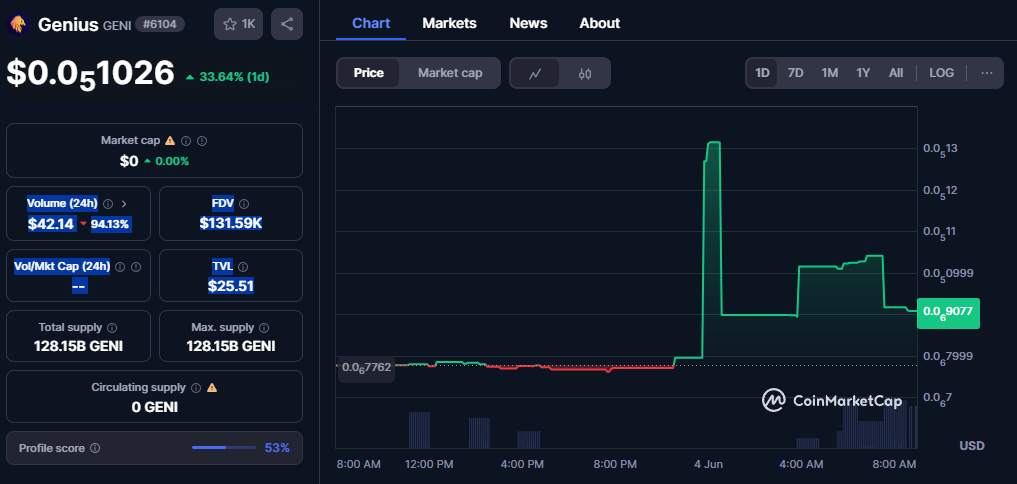Click the $131.59K FDV value

click(x=231, y=223)
